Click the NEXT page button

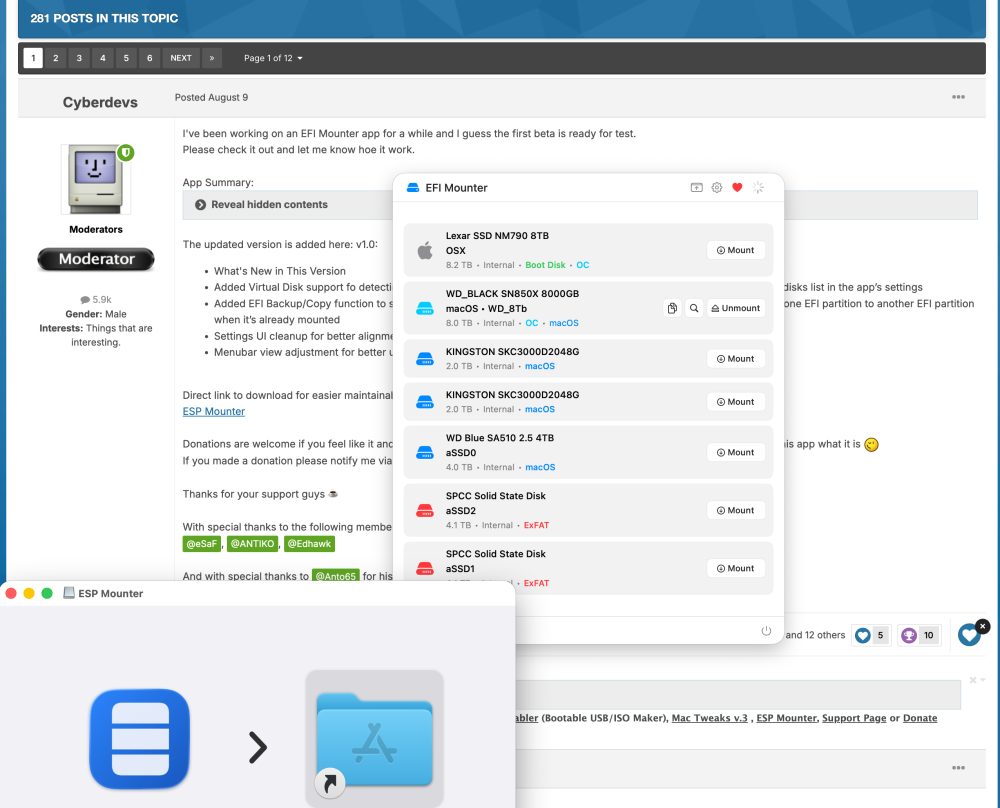click(x=181, y=58)
